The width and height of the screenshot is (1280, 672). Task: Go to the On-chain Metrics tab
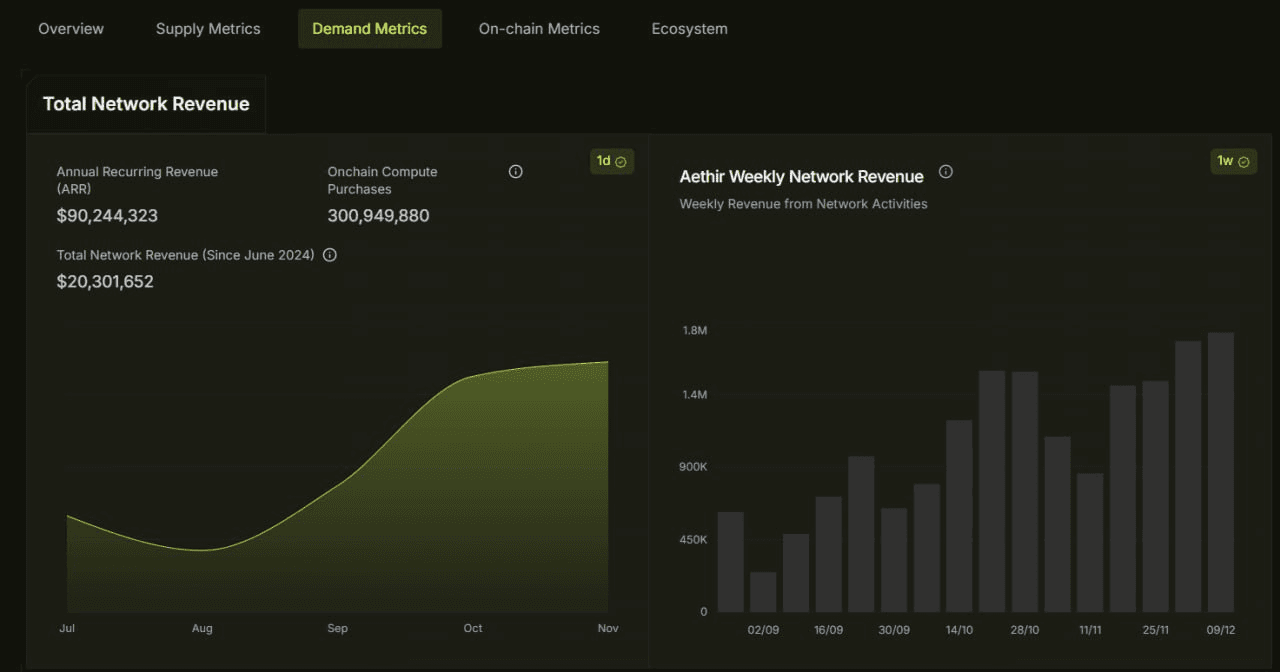pyautogui.click(x=539, y=29)
